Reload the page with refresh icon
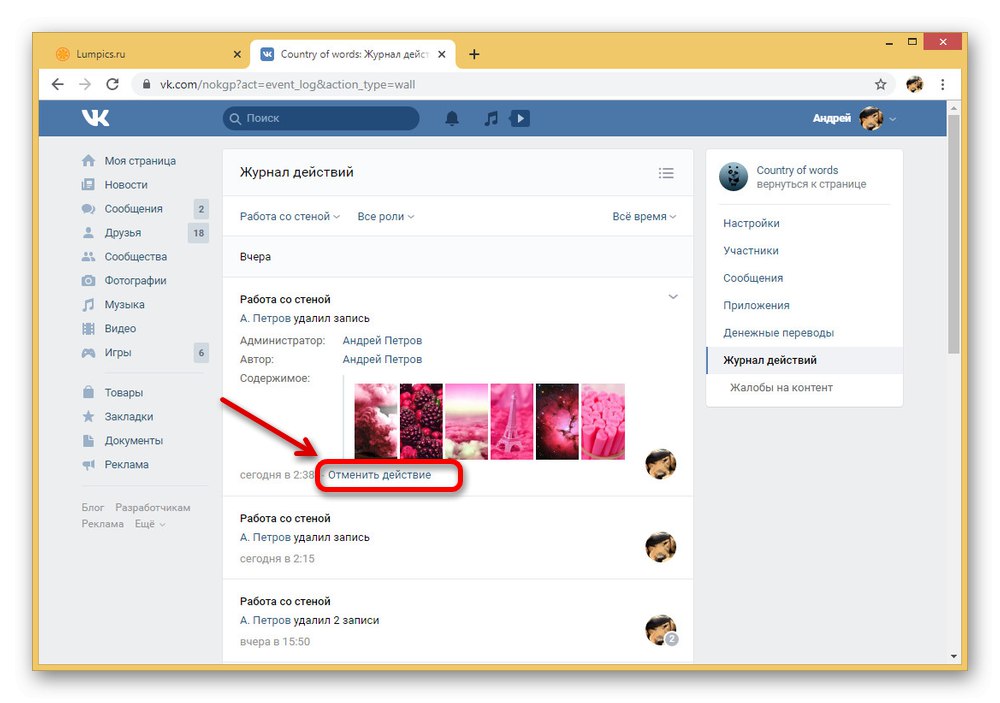The image size is (1000, 703). (112, 84)
